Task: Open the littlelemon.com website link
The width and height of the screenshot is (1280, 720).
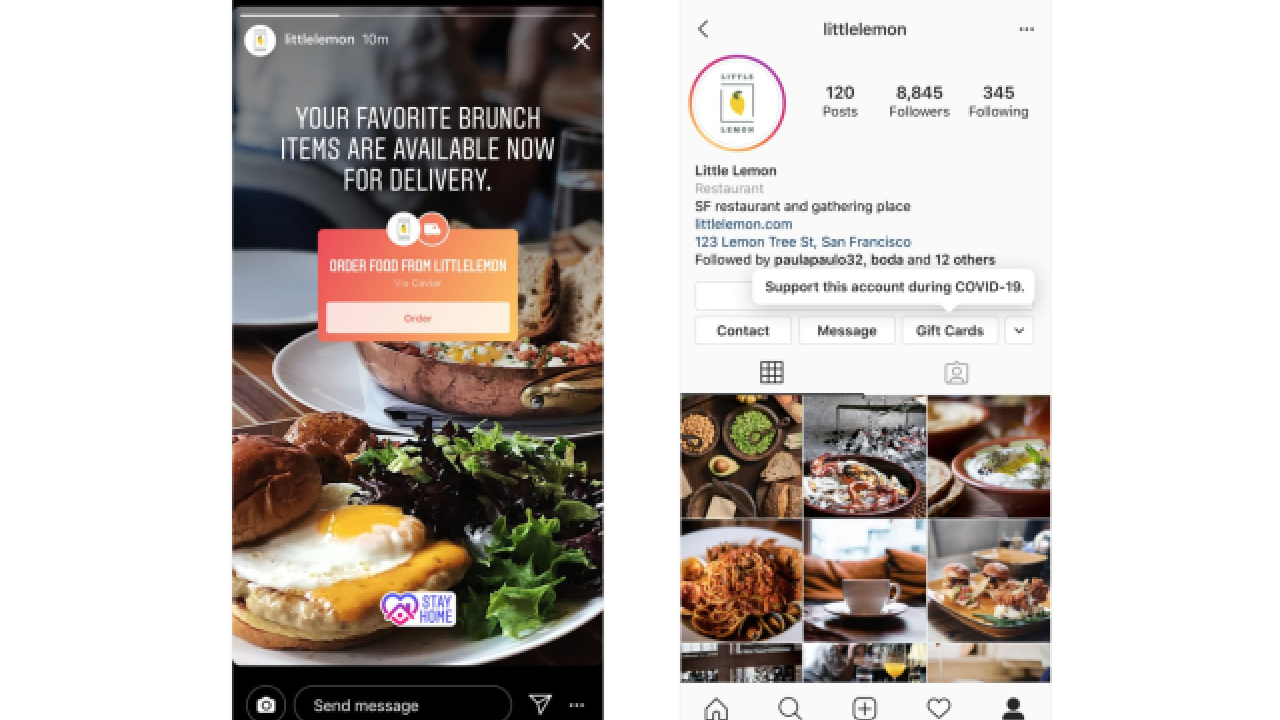Action: pos(743,224)
